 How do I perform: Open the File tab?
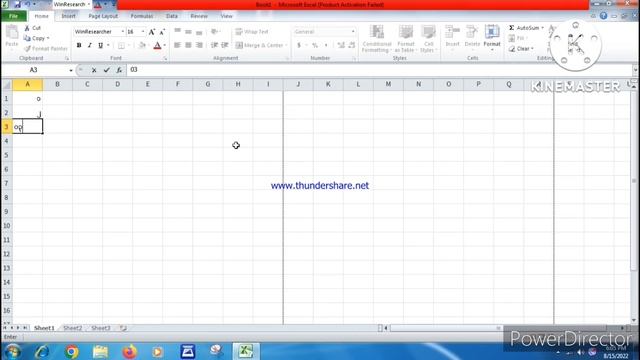click(x=13, y=16)
